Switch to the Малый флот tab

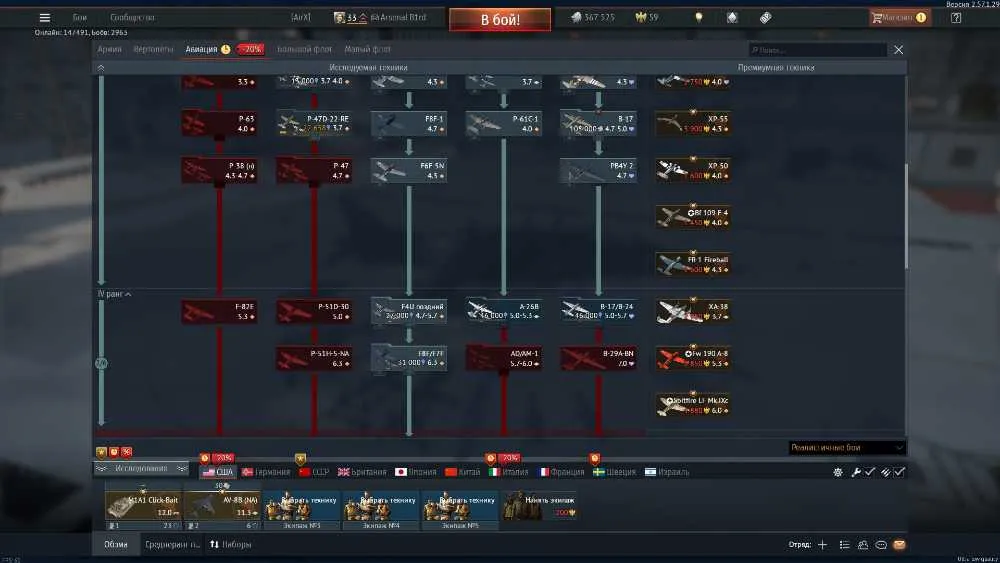coord(367,49)
